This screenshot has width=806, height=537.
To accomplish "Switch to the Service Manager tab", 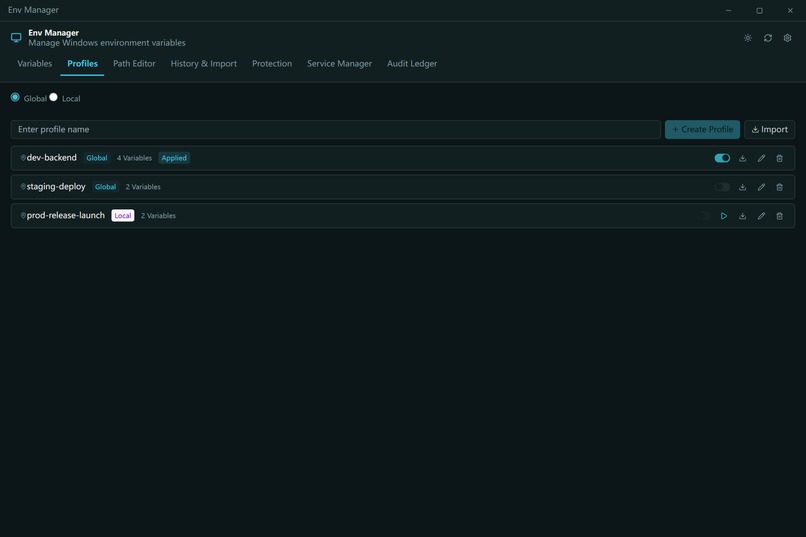I will point(339,64).
